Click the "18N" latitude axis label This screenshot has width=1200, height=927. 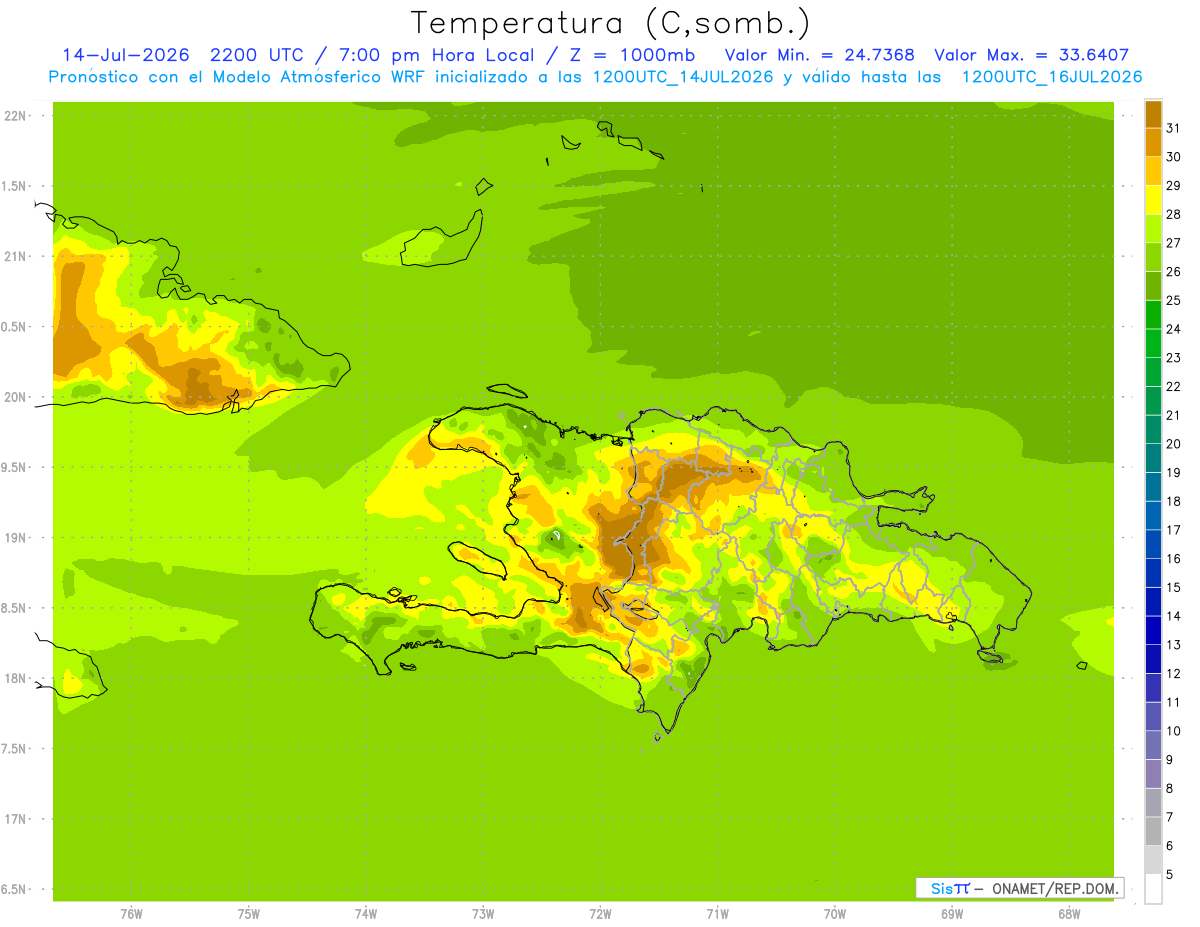16,678
